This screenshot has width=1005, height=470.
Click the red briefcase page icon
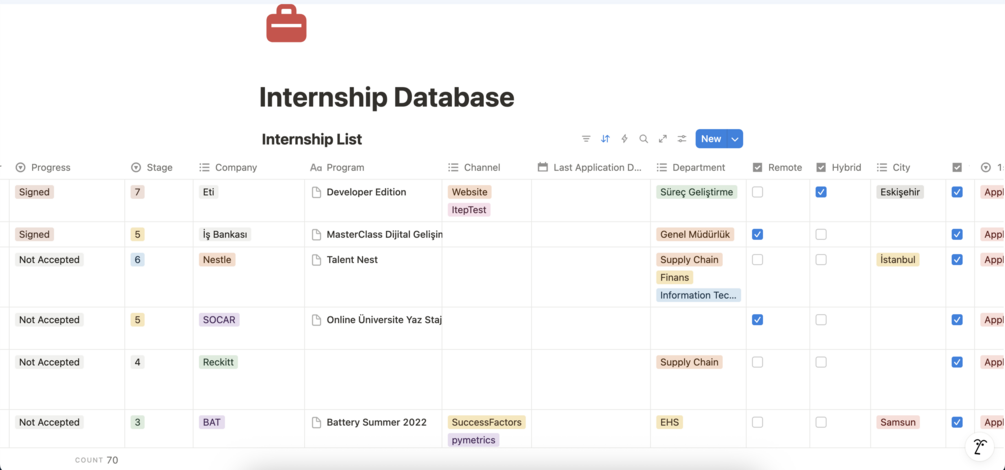pyautogui.click(x=286, y=24)
